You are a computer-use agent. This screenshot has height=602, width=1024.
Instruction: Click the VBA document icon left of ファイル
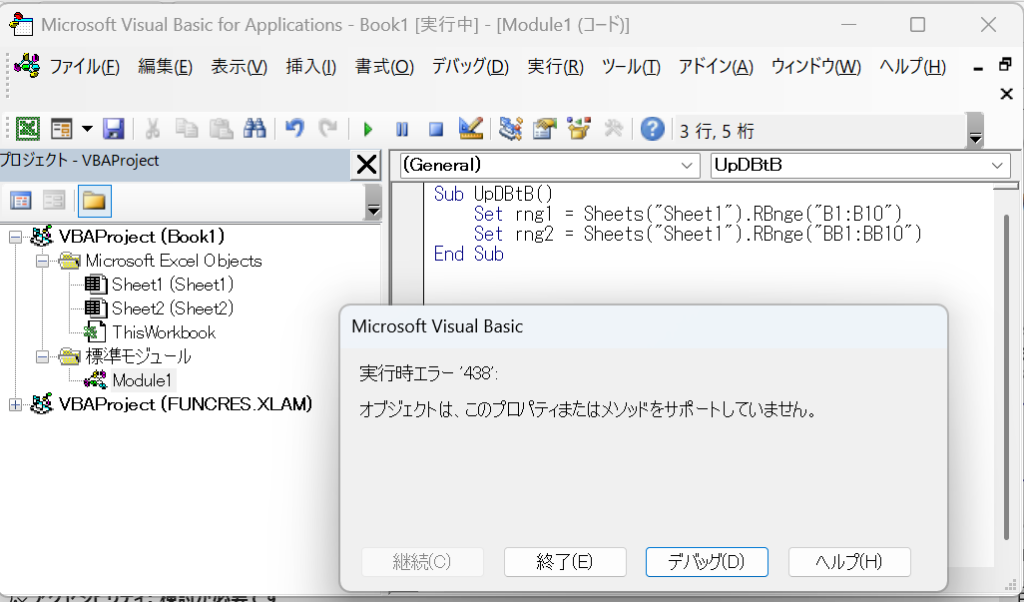tap(27, 66)
